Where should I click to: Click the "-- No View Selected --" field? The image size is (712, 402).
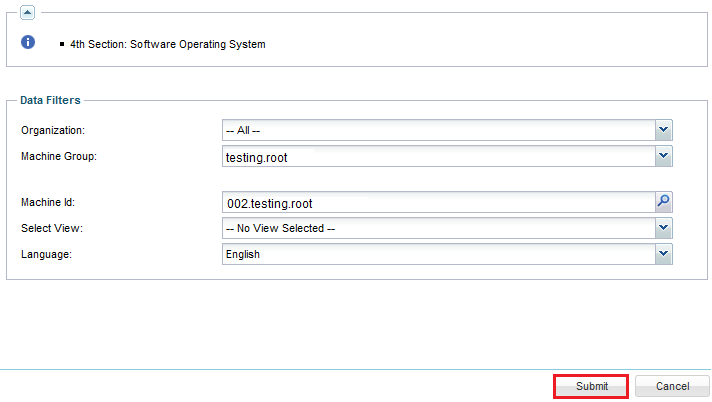pyautogui.click(x=438, y=228)
